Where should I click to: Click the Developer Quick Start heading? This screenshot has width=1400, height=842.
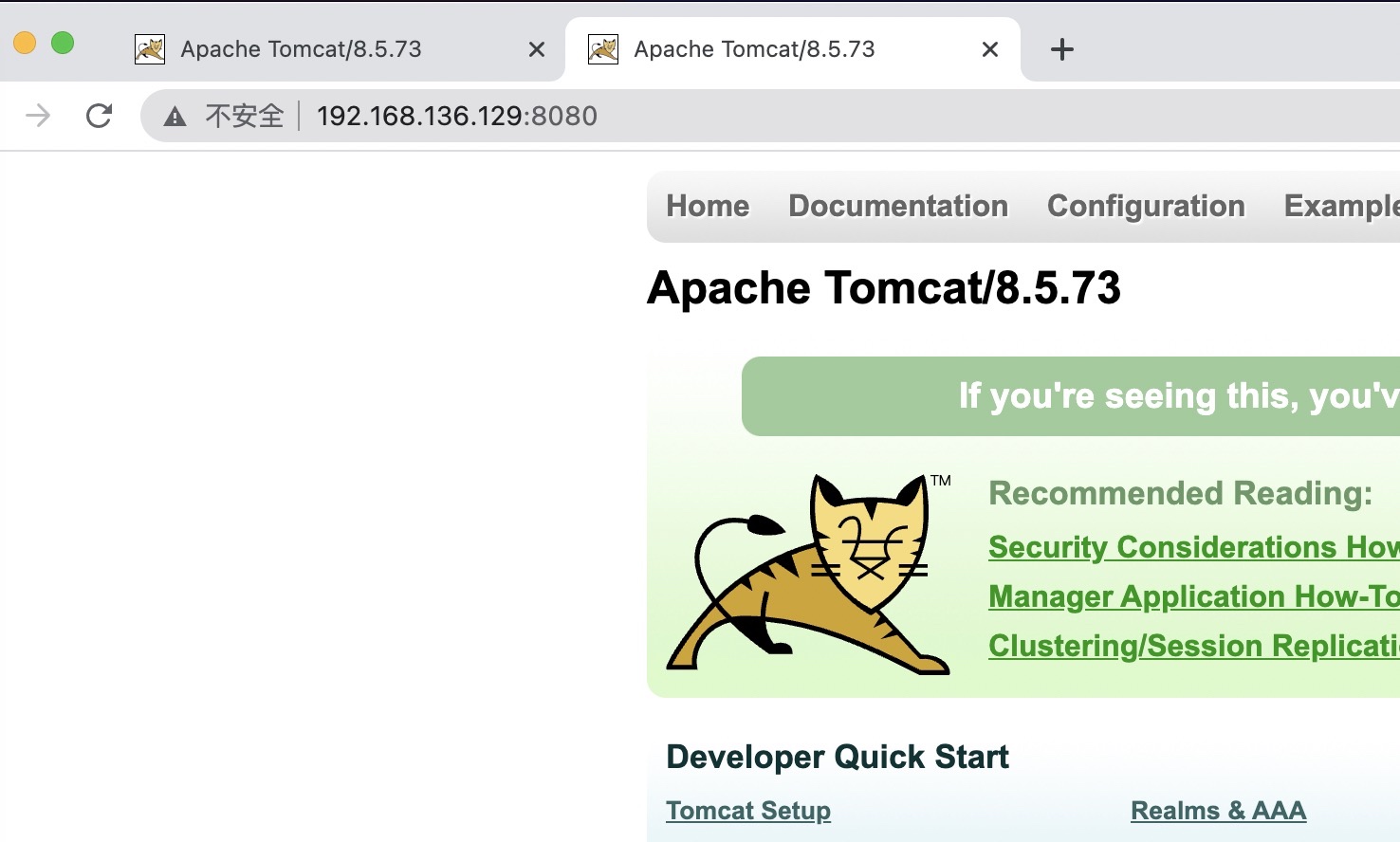tap(838, 757)
